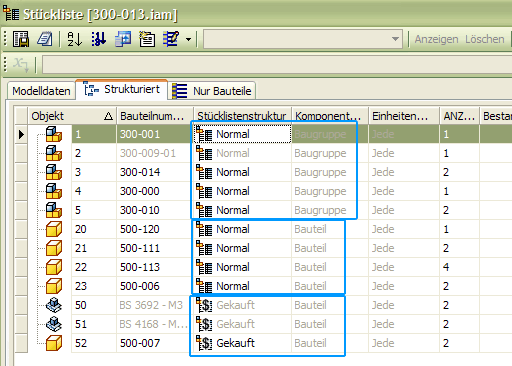Click the BOM structure icon in row 500-111

204,248
